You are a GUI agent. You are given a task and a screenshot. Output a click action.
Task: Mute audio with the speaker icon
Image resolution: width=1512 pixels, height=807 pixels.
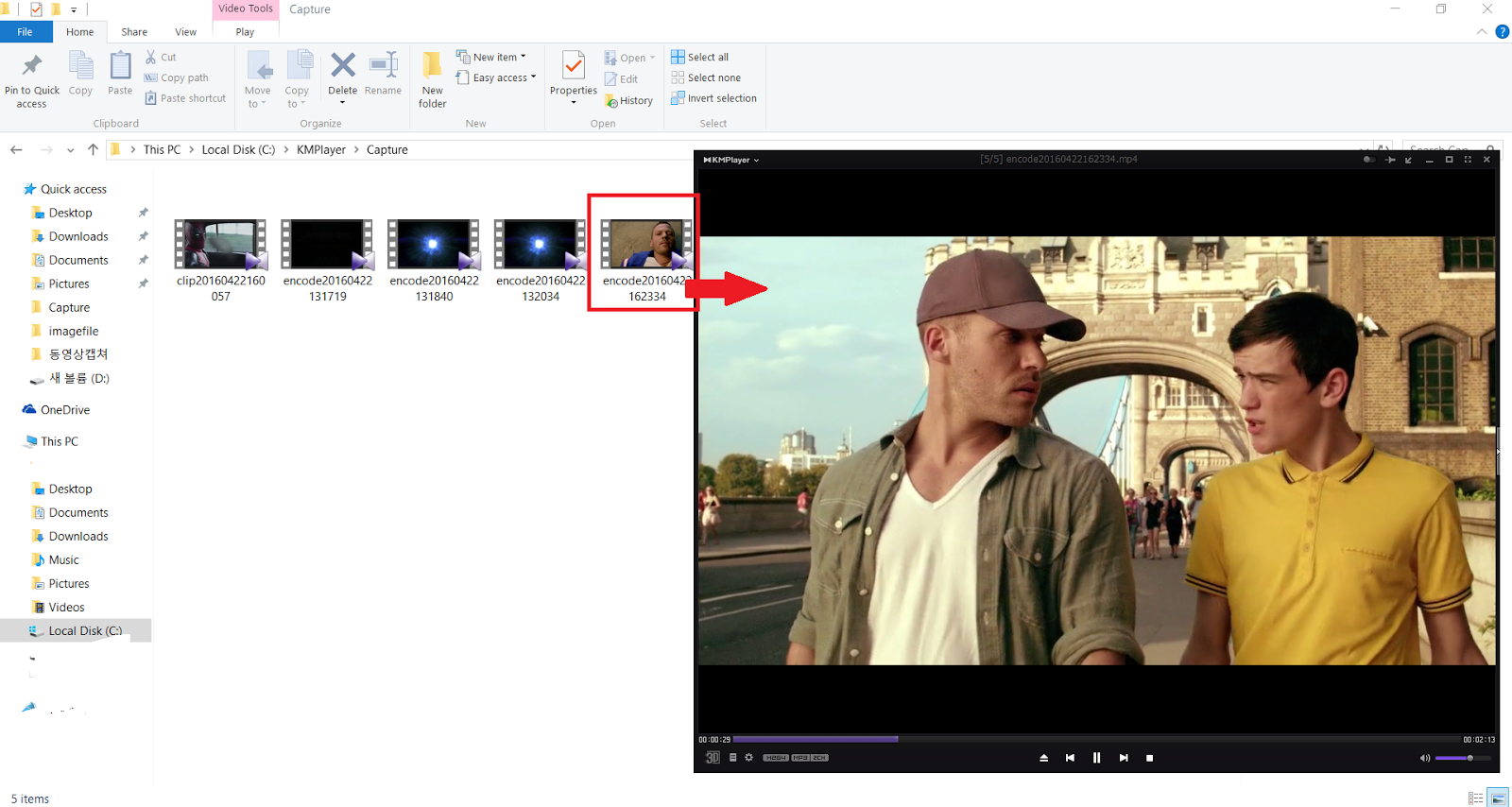(1425, 758)
